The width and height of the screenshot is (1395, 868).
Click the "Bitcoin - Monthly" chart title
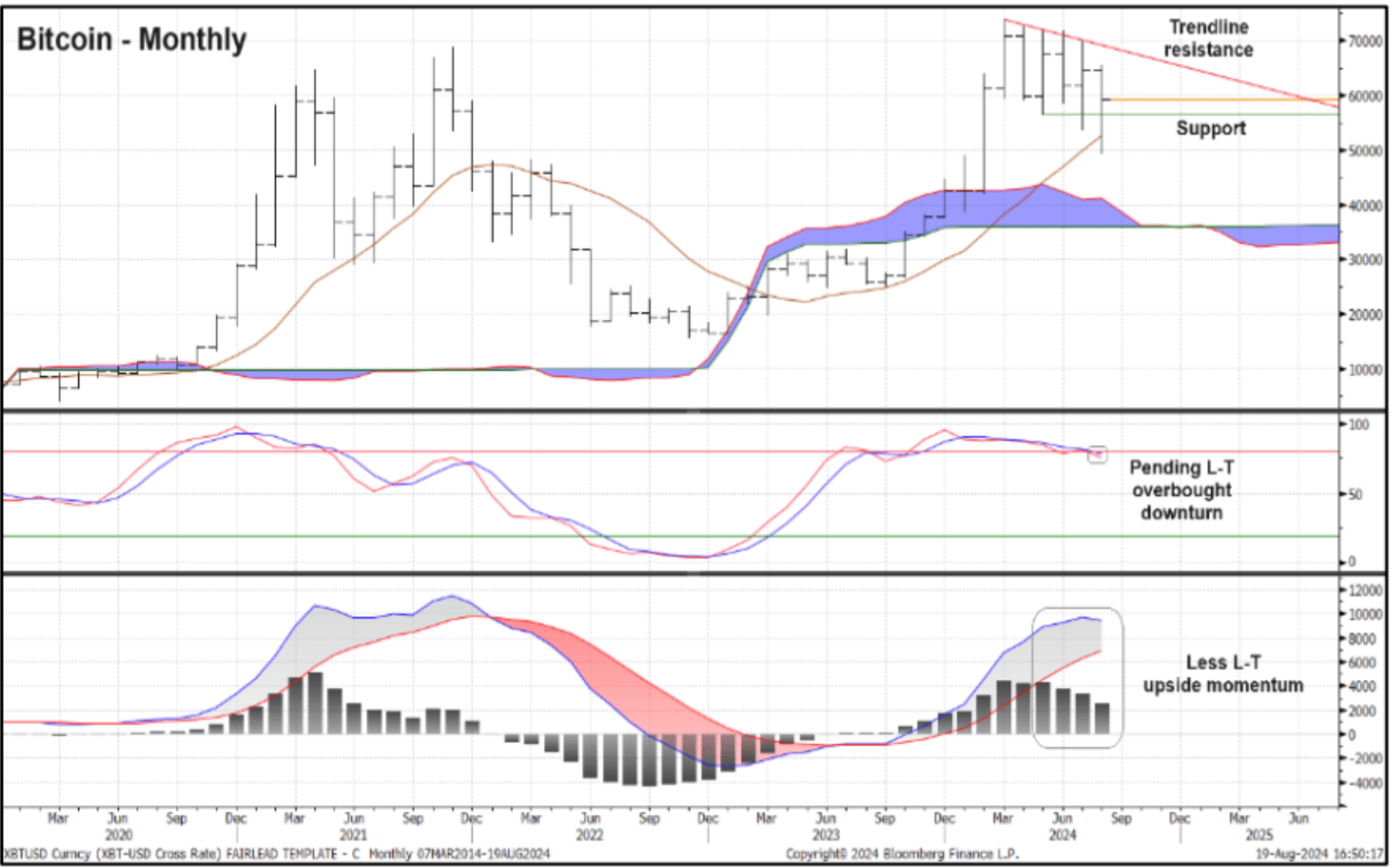click(x=132, y=40)
